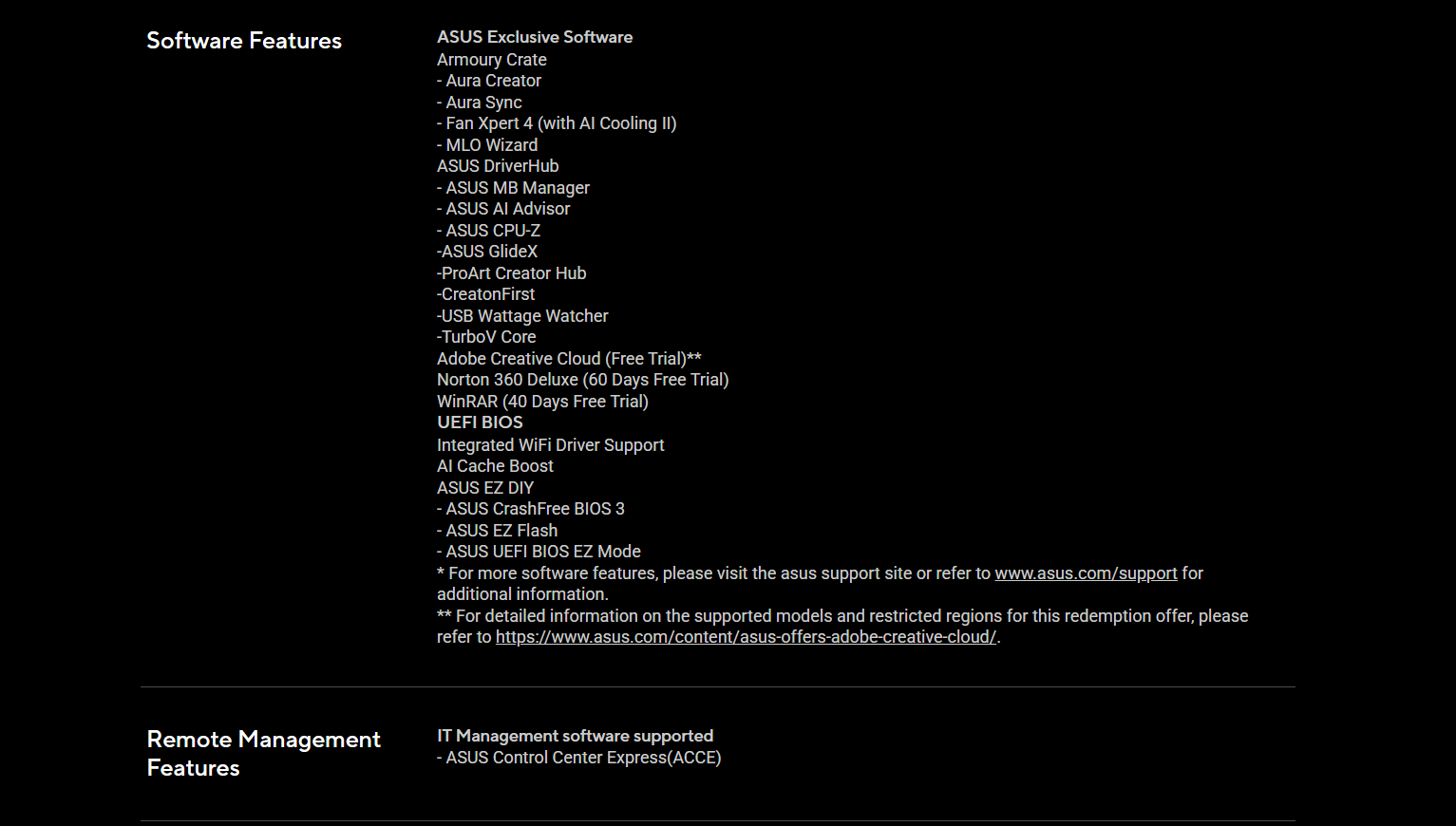Click the Norton 360 Deluxe trial line
Viewport: 1456px width, 826px height.
[x=582, y=380]
